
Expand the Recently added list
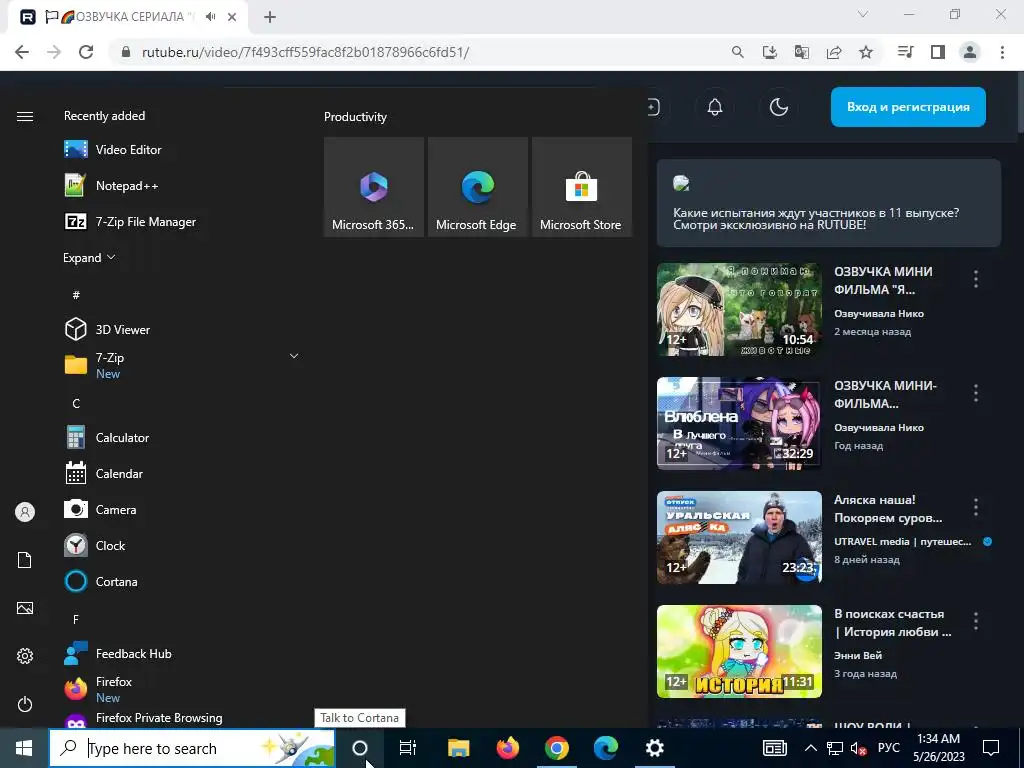(x=89, y=258)
